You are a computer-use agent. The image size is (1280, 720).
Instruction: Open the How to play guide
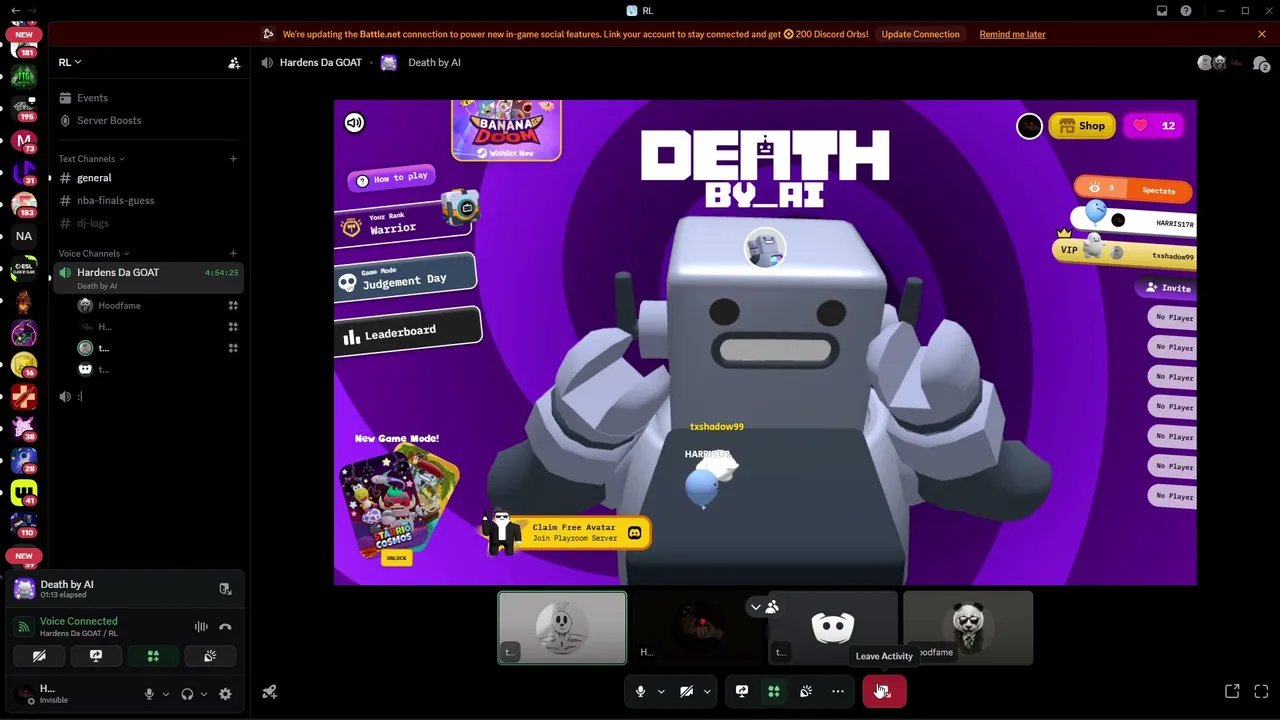[x=391, y=178]
